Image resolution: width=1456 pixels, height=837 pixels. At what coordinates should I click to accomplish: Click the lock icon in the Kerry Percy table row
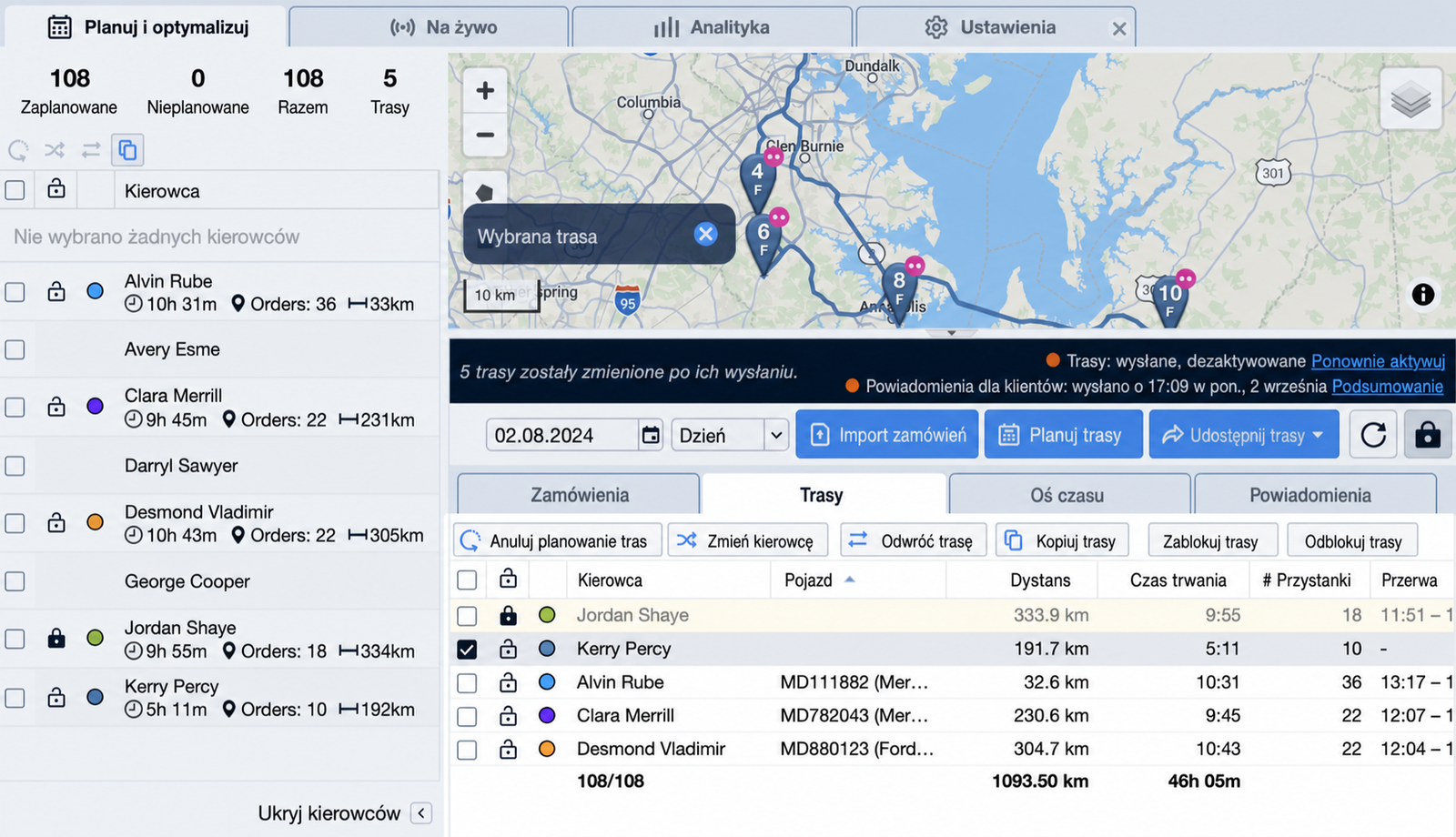[x=509, y=649]
